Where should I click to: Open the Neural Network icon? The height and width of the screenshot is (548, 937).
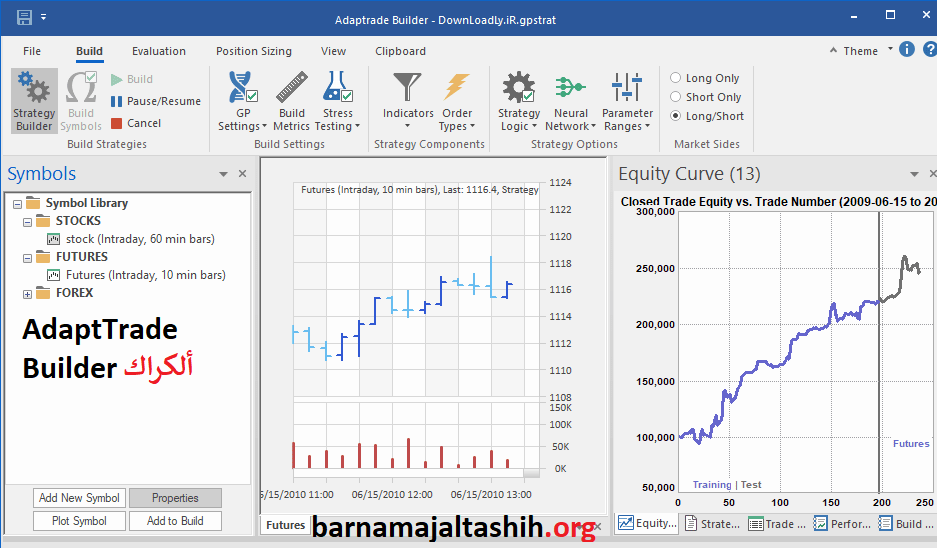click(x=570, y=87)
